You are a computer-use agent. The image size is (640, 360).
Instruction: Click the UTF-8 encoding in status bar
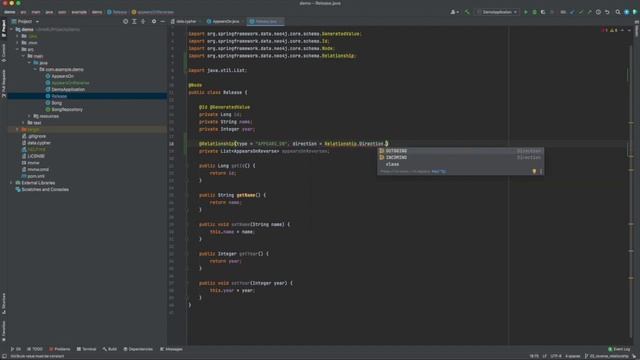(x=556, y=356)
